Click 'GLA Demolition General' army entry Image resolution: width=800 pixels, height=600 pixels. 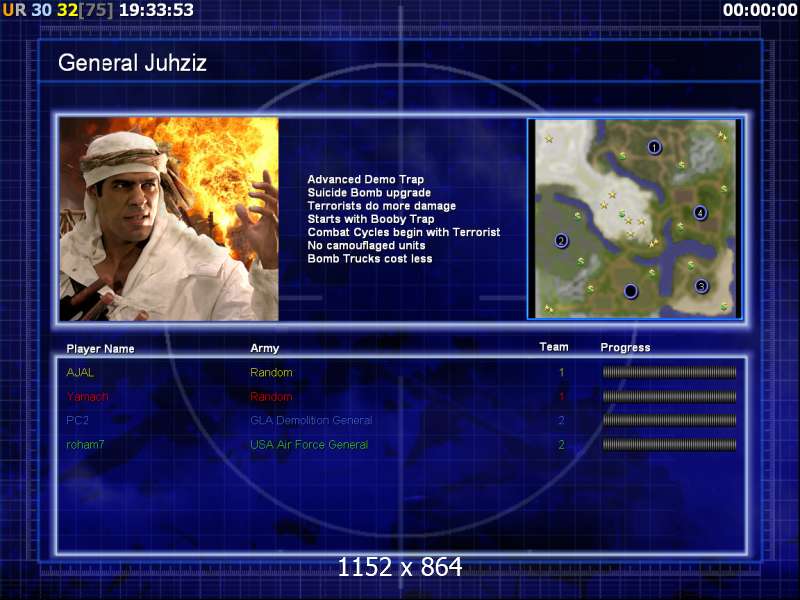coord(311,420)
